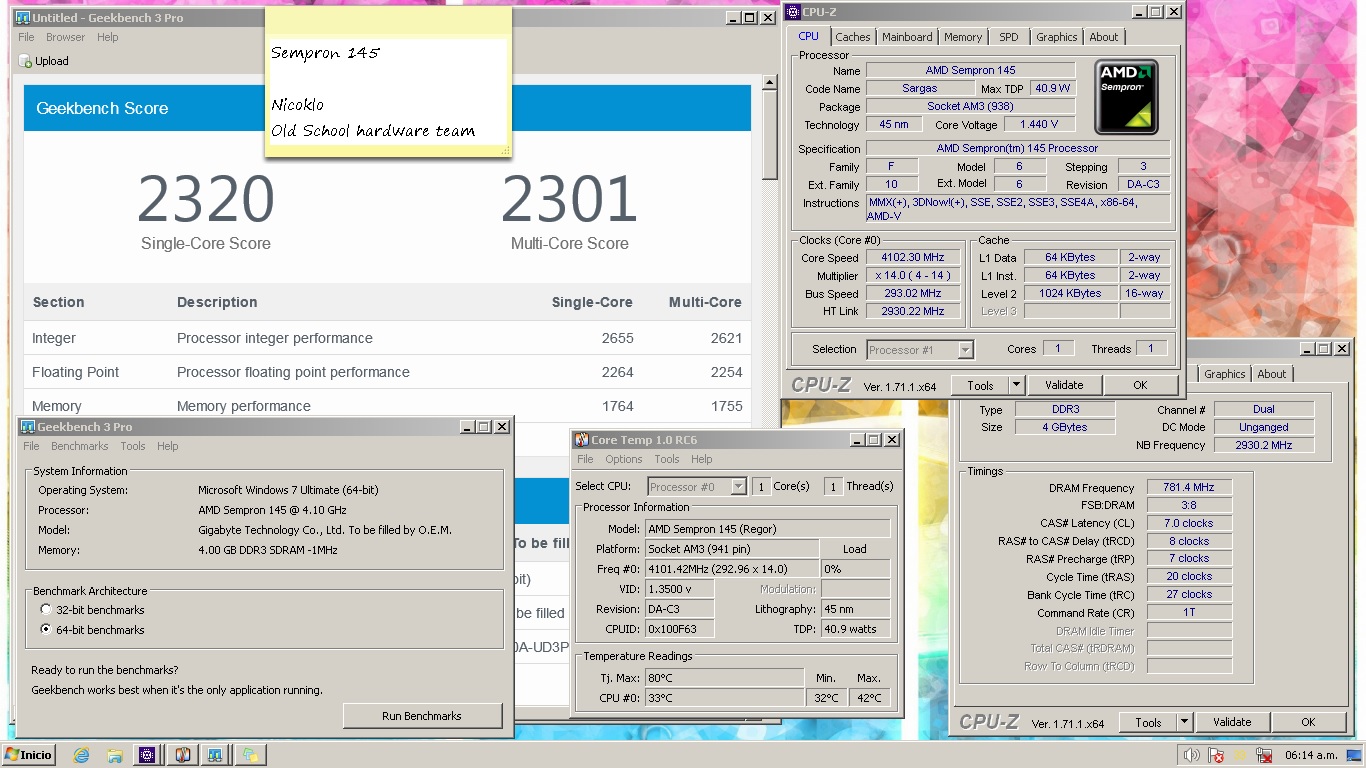Click the Run Benchmarks button

pyautogui.click(x=422, y=716)
